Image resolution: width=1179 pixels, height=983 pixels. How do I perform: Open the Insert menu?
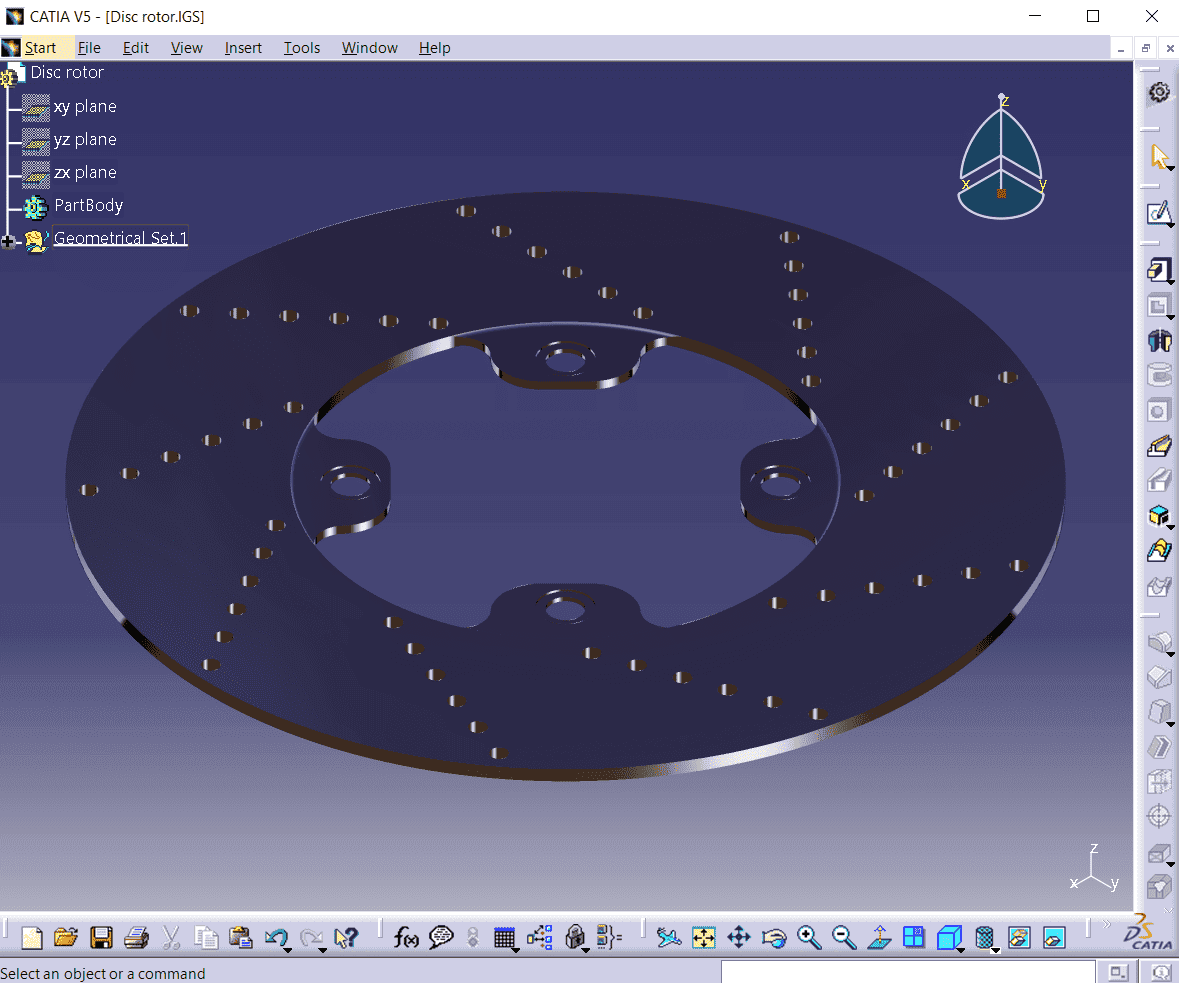pos(243,48)
